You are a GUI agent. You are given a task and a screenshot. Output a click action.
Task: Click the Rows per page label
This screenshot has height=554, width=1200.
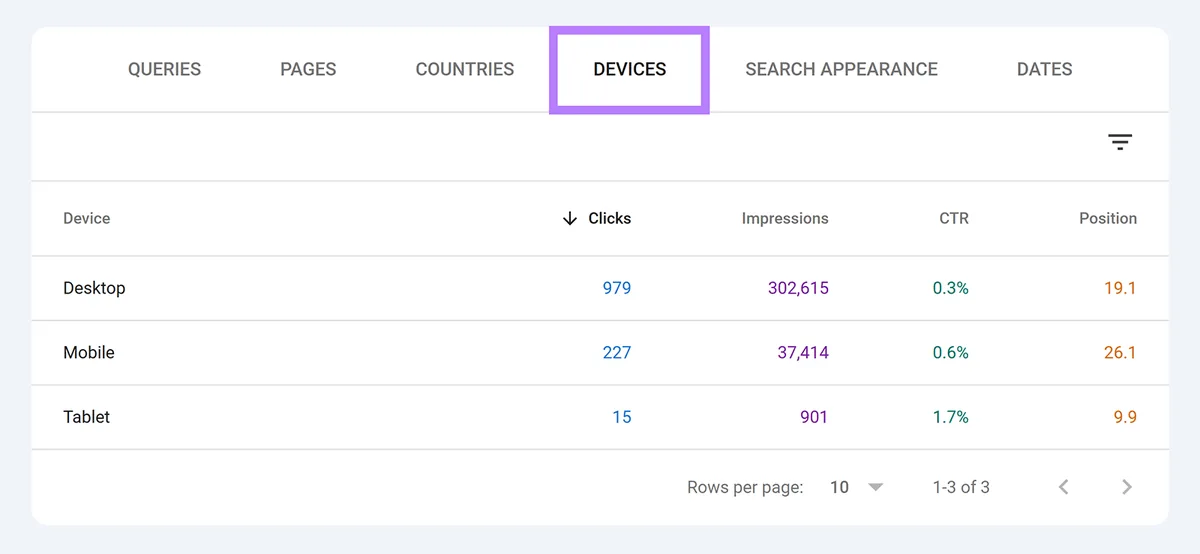click(745, 487)
